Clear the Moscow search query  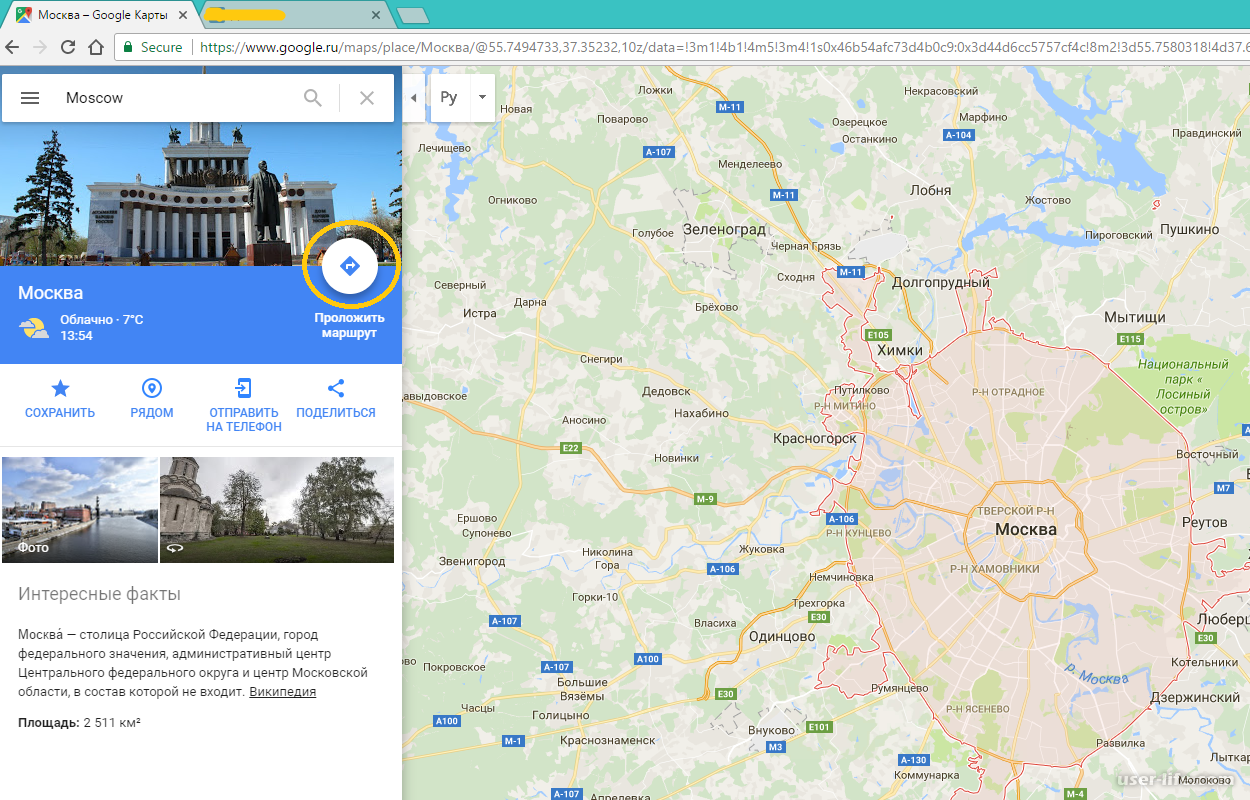click(x=367, y=98)
